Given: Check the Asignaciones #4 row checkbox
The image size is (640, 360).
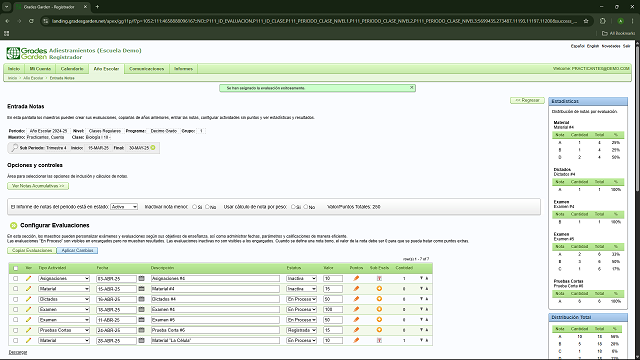Looking at the screenshot, I should pos(16,278).
